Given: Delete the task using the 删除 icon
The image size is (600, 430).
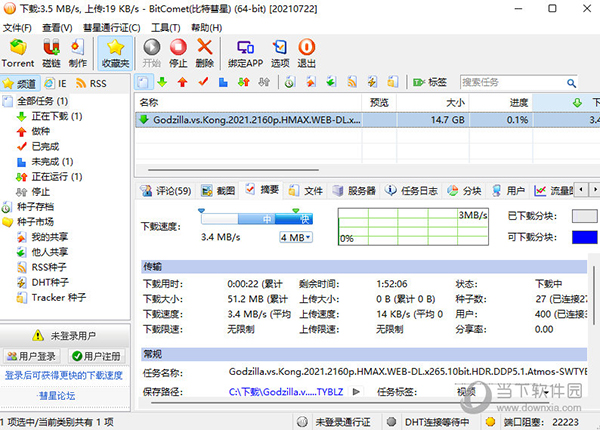Looking at the screenshot, I should 204,52.
